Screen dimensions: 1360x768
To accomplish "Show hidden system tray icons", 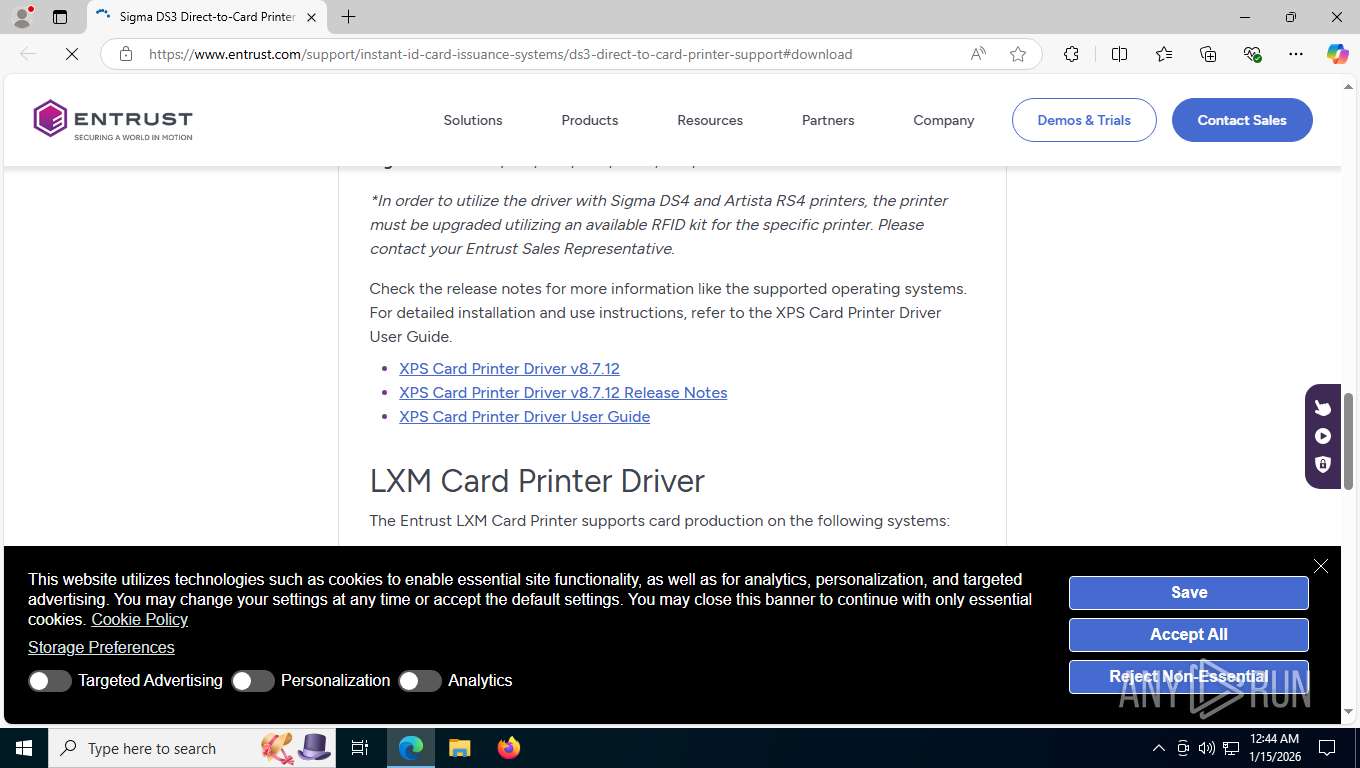I will coord(1159,748).
